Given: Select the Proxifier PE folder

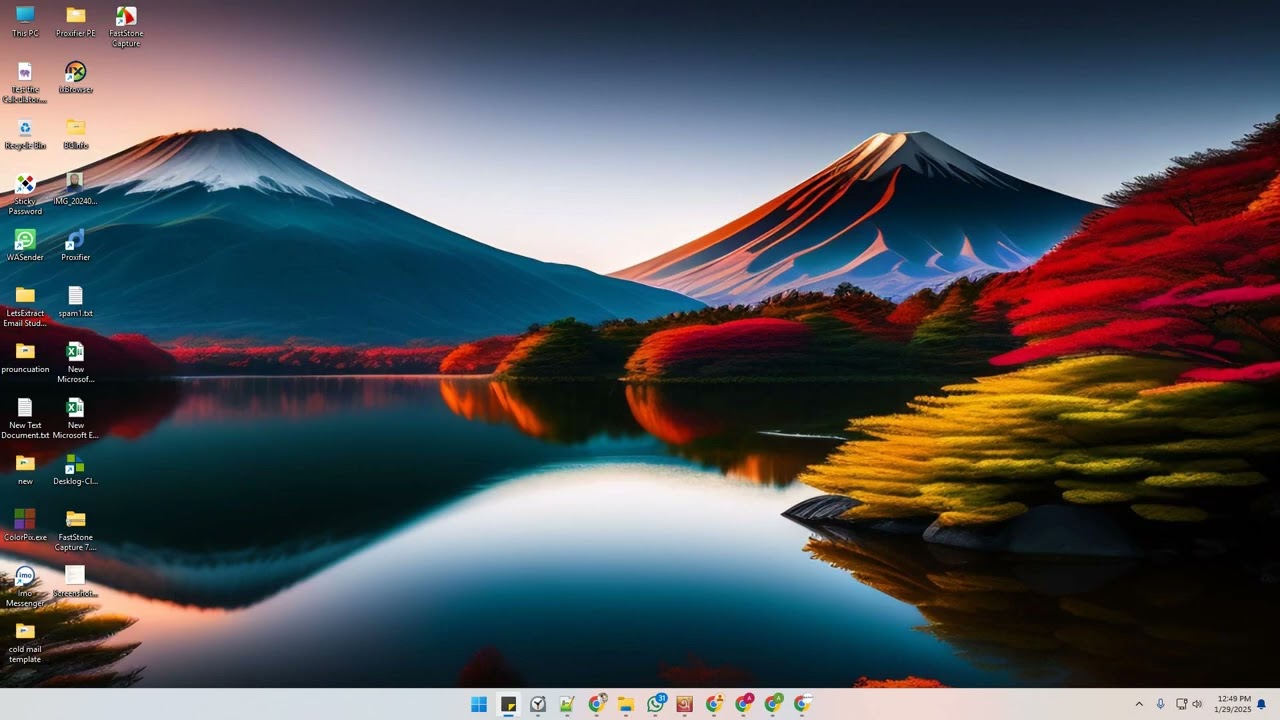Looking at the screenshot, I should [76, 21].
